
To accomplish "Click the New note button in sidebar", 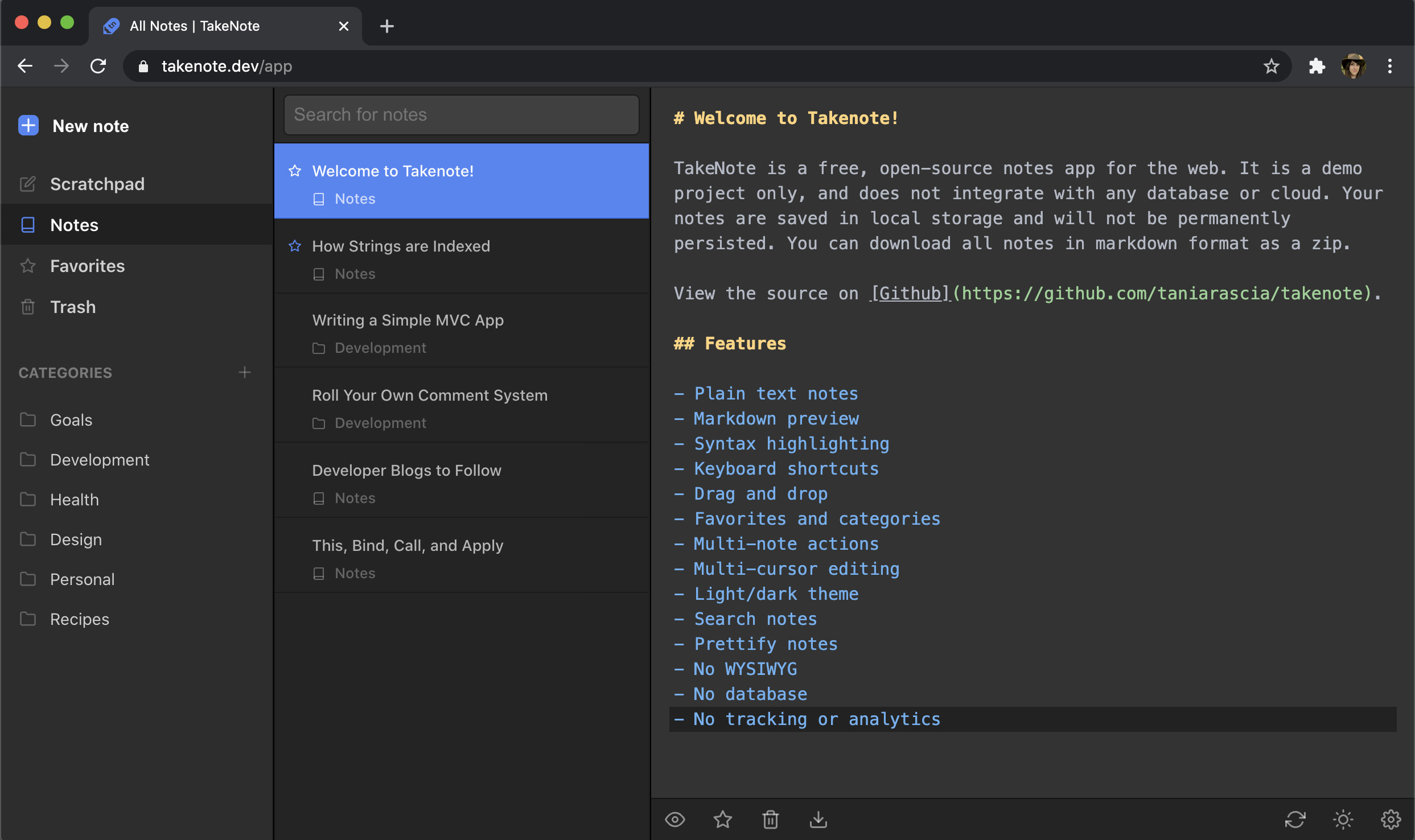I will tap(91, 126).
